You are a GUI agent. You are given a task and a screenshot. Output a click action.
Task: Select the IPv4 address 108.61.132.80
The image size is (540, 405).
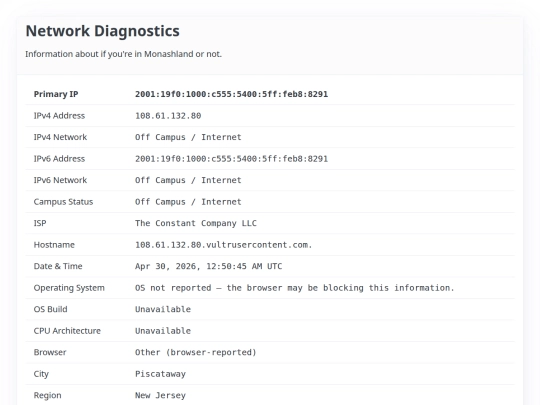coord(168,116)
